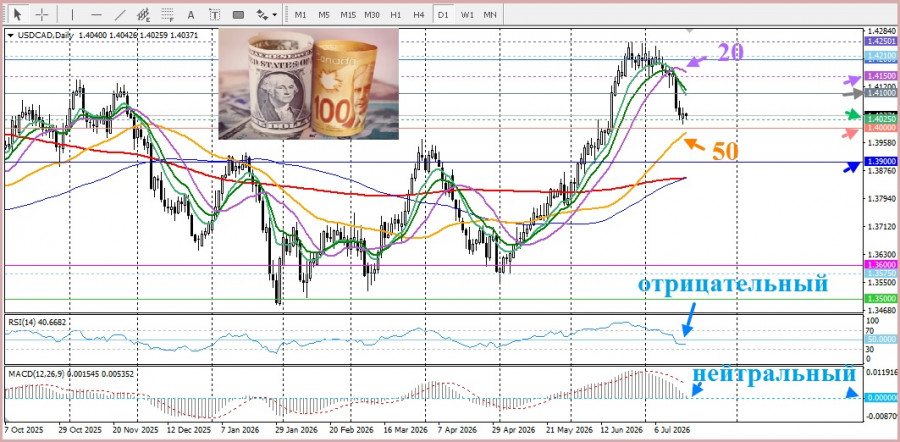Switch chart to M1 timeframe
The image size is (900, 442).
(x=300, y=14)
